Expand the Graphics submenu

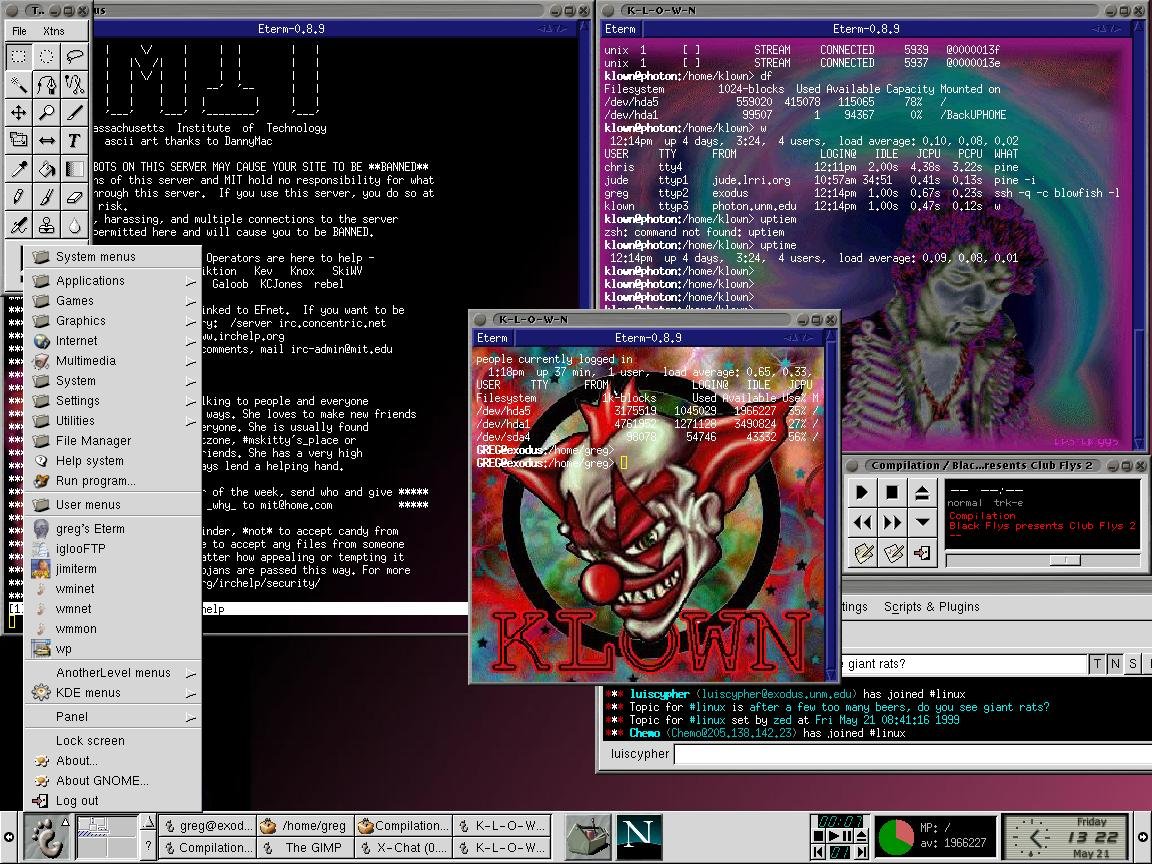112,320
